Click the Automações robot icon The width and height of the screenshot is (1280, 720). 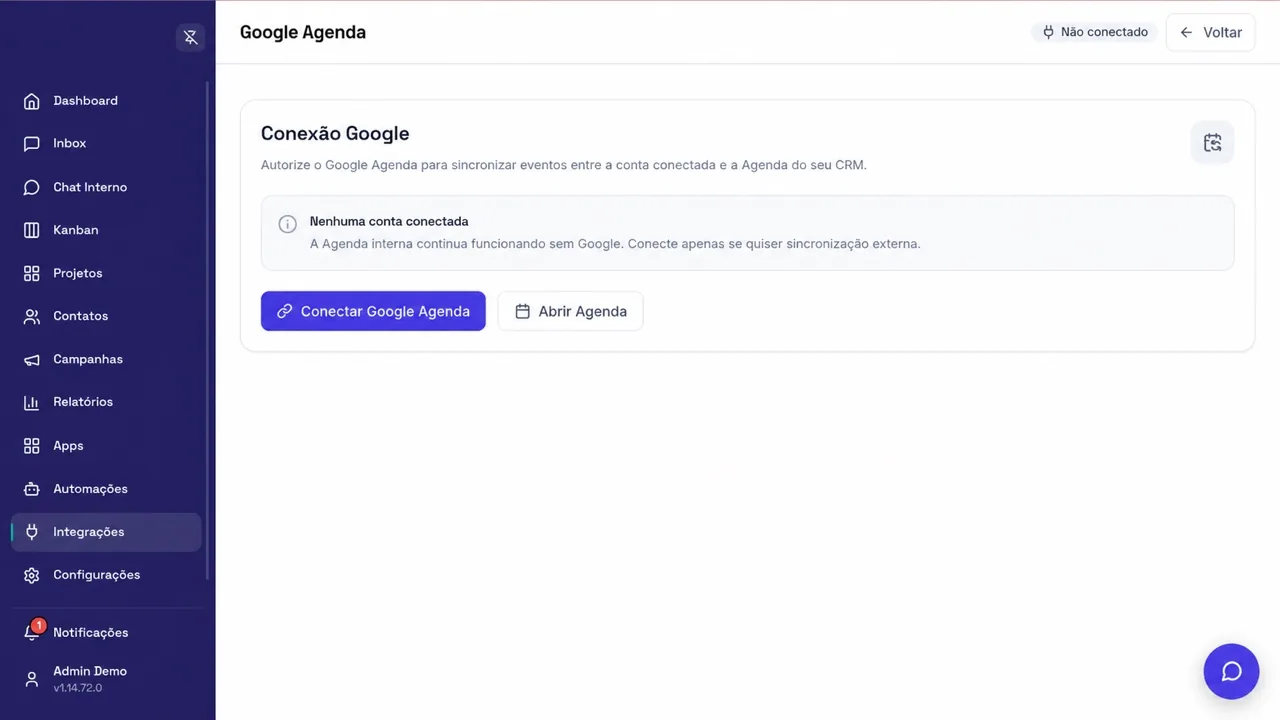click(x=32, y=489)
